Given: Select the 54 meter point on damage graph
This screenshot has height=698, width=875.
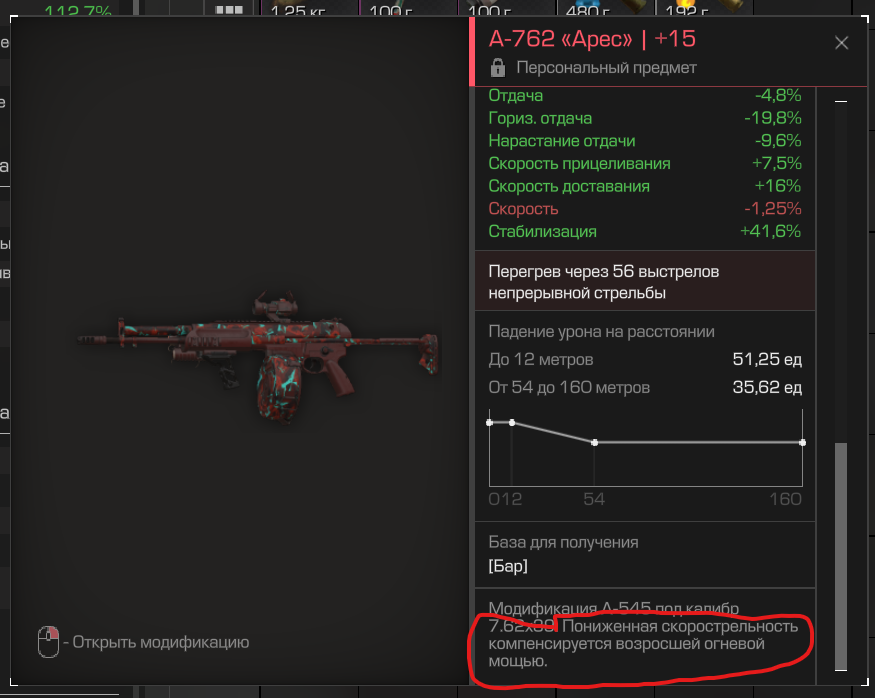Looking at the screenshot, I should 594,442.
